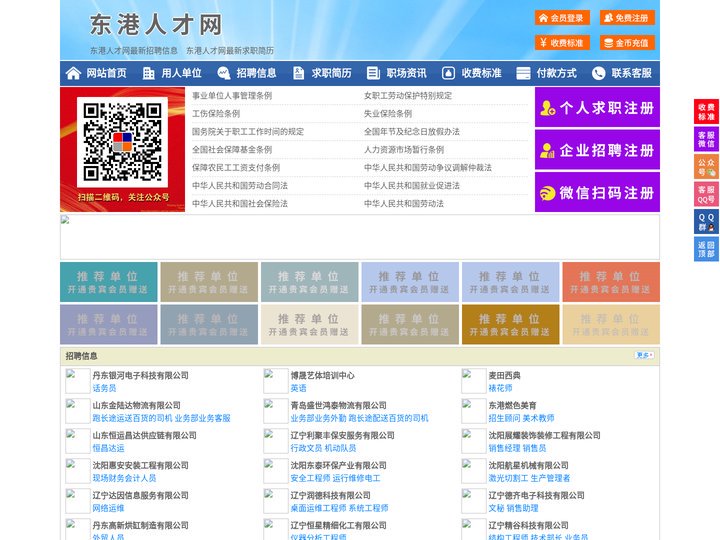The width and height of the screenshot is (720, 540).
Task: Open company 辽宁利聚丰保安服务有限公司
Action: 342,435
